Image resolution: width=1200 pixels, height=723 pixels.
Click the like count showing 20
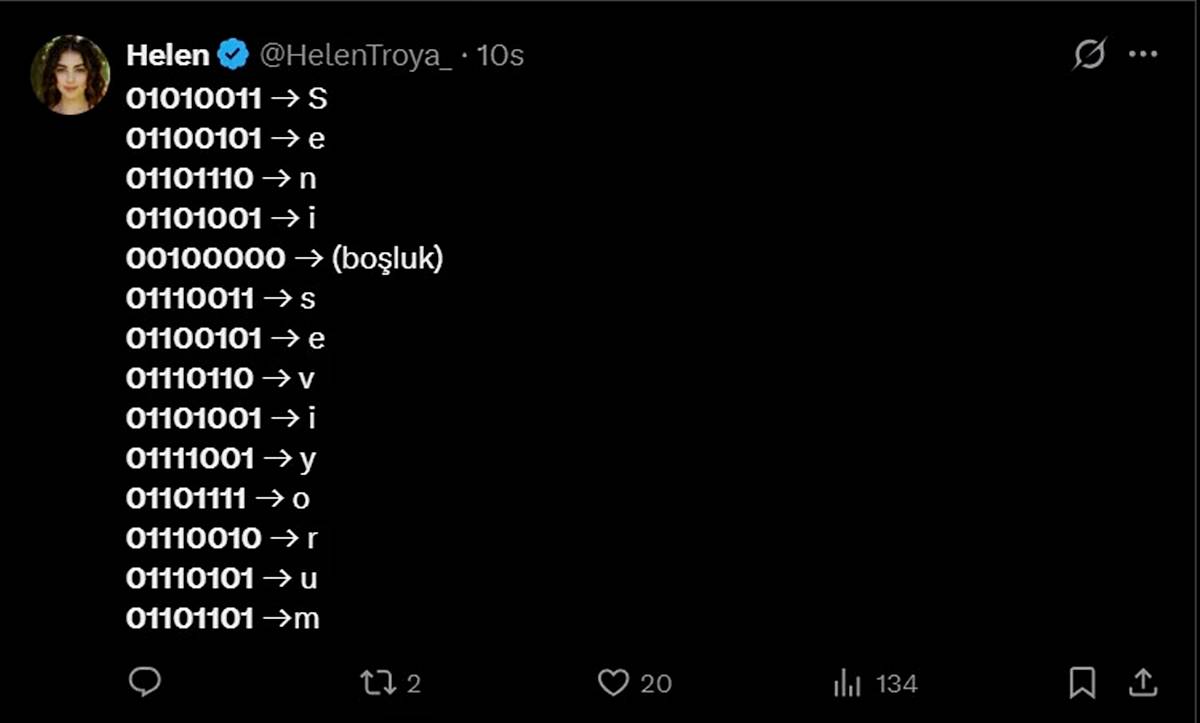[655, 683]
